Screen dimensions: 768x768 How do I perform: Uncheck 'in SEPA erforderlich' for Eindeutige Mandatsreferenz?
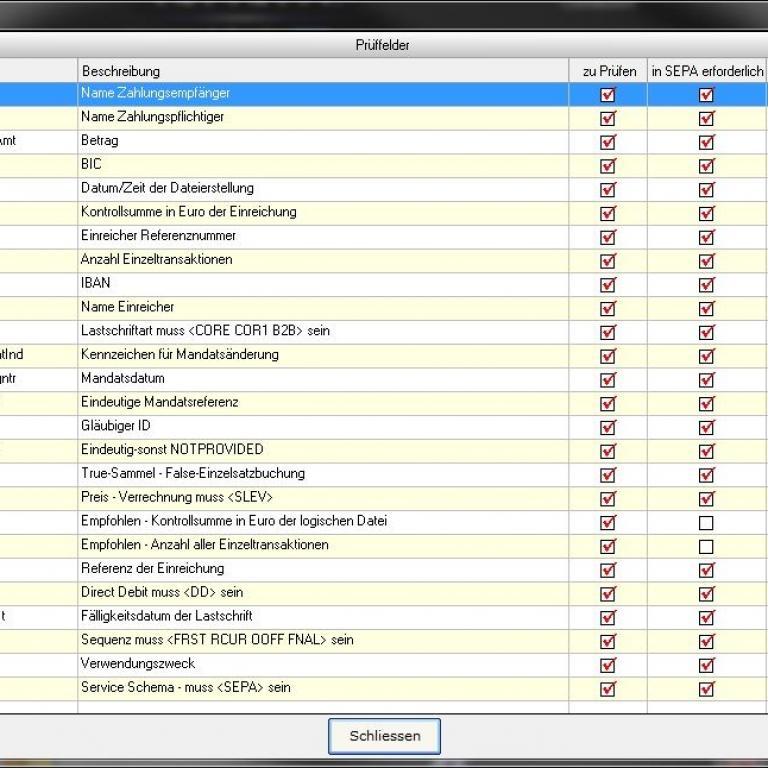(706, 404)
